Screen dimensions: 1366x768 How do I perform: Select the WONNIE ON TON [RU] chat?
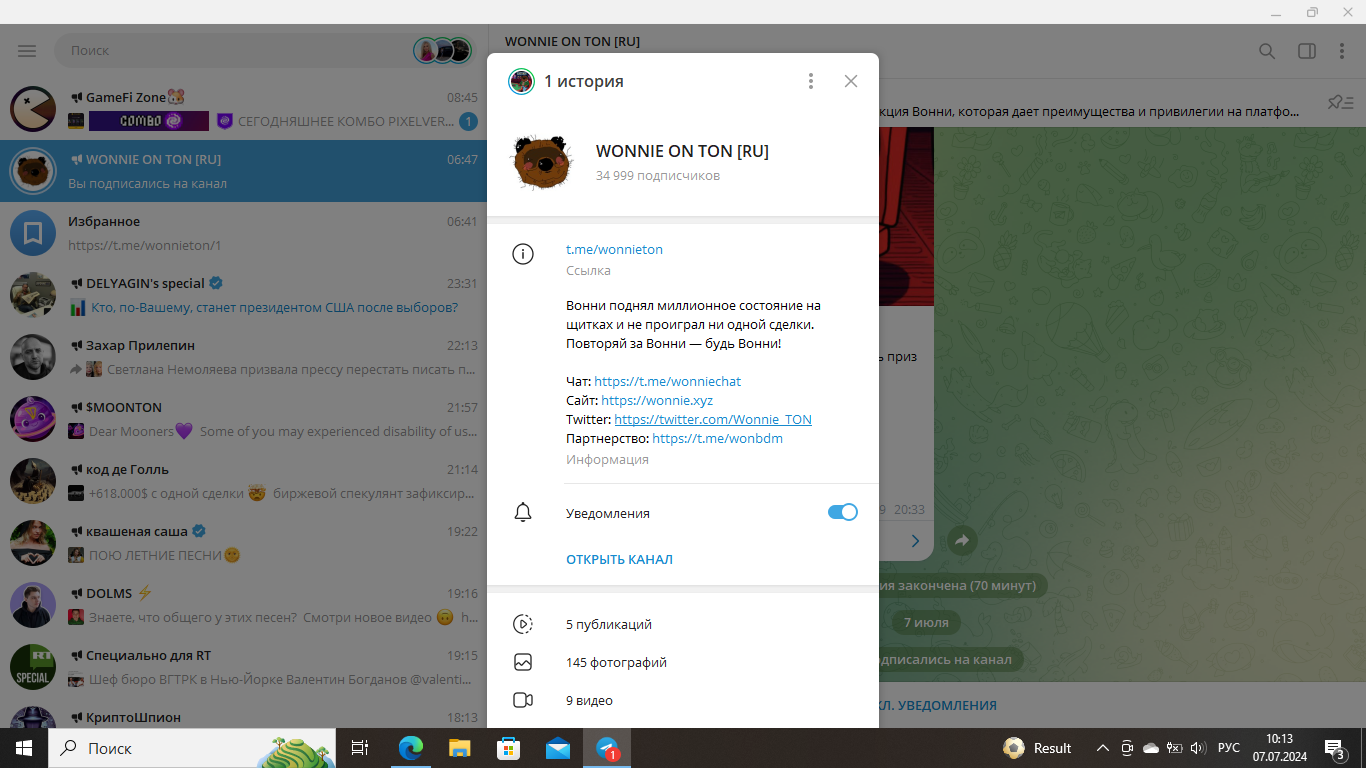point(244,171)
